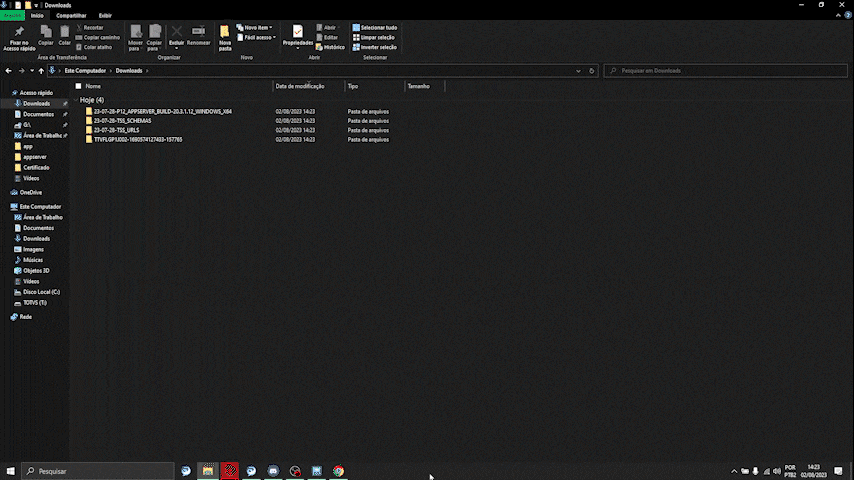Viewport: 854px width, 480px height.
Task: Open Músicas under Este Computador
Action: click(33, 260)
